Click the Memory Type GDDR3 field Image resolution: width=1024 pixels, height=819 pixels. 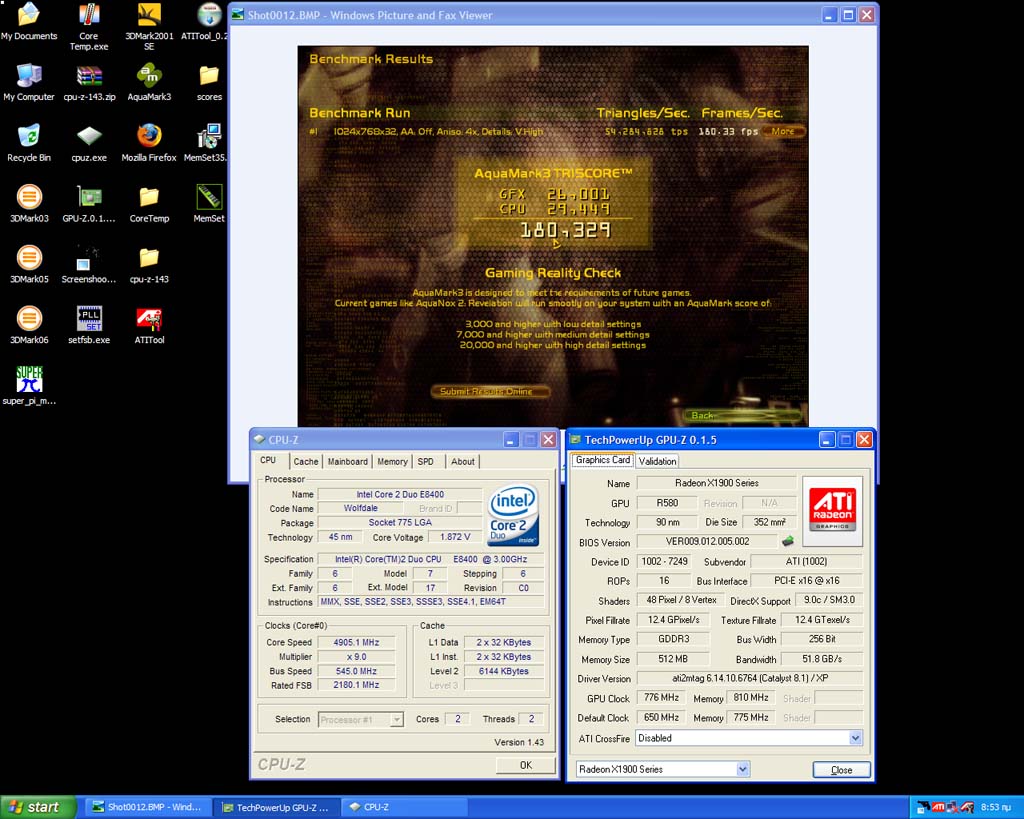[673, 639]
